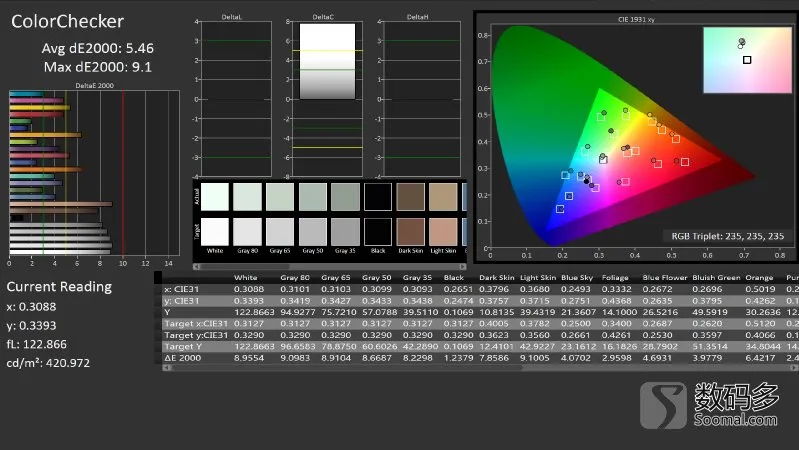799x450 pixels.
Task: Choose the Actual Gray 65 swatch
Action: pyautogui.click(x=280, y=197)
